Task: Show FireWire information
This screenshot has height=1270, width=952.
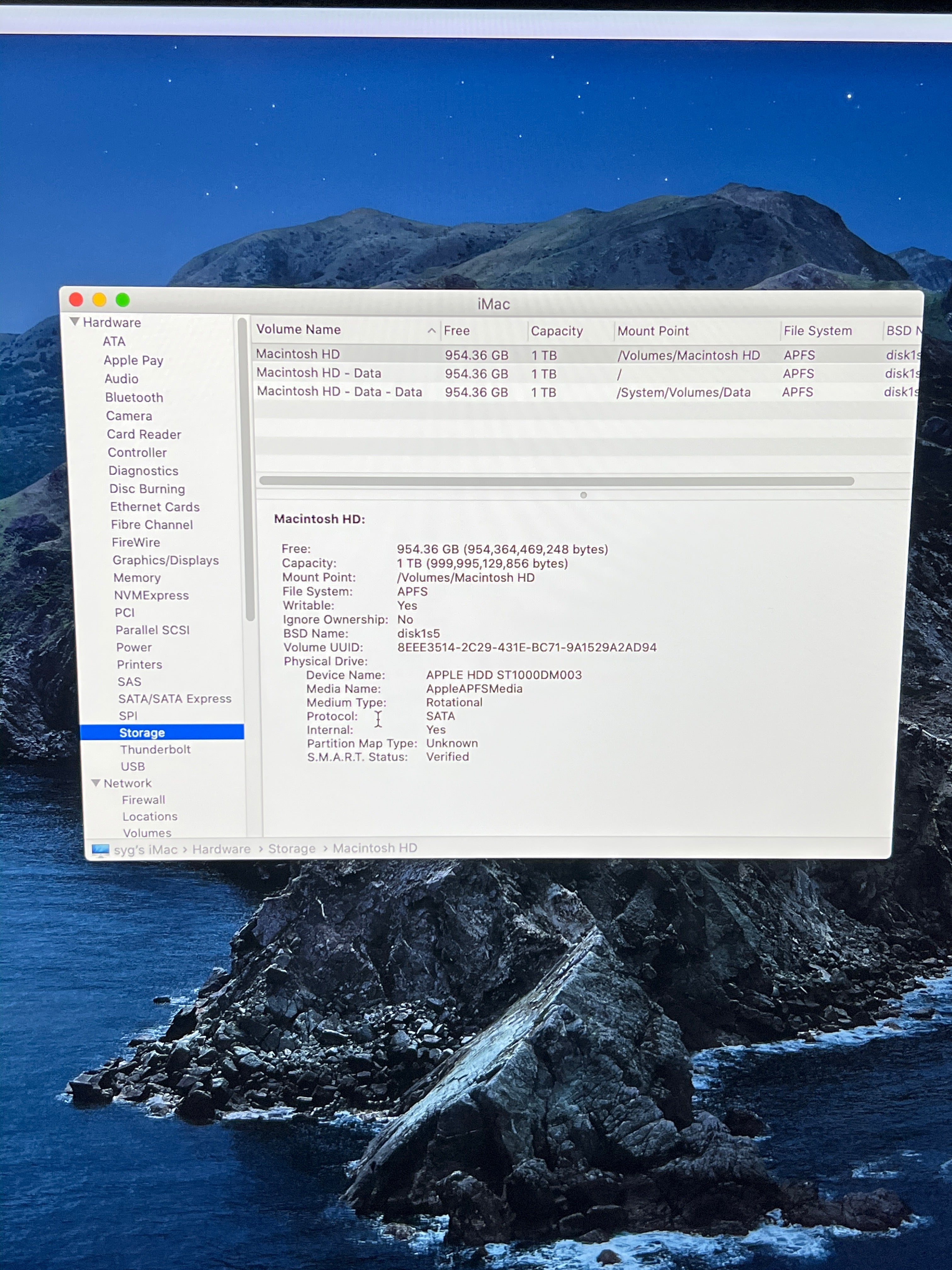Action: click(136, 542)
